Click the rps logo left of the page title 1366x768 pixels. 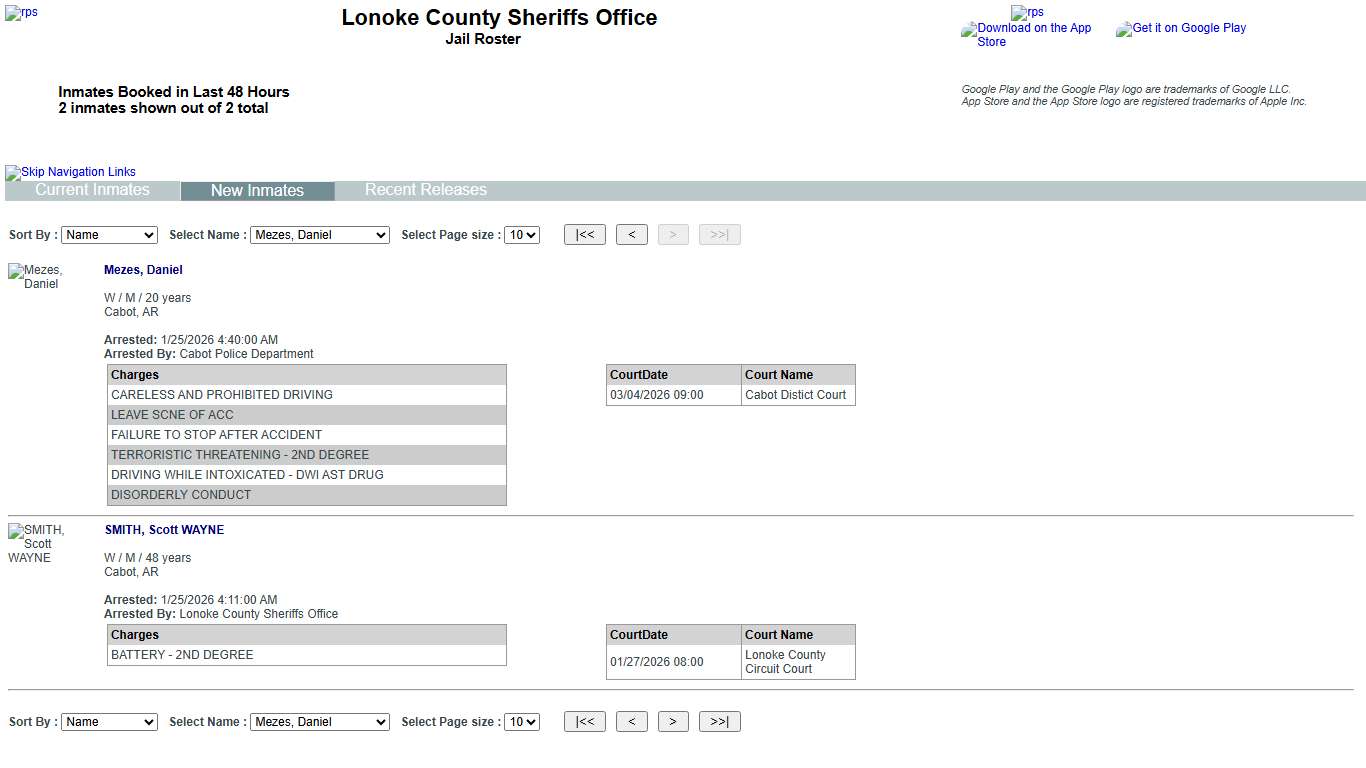pyautogui.click(x=22, y=13)
